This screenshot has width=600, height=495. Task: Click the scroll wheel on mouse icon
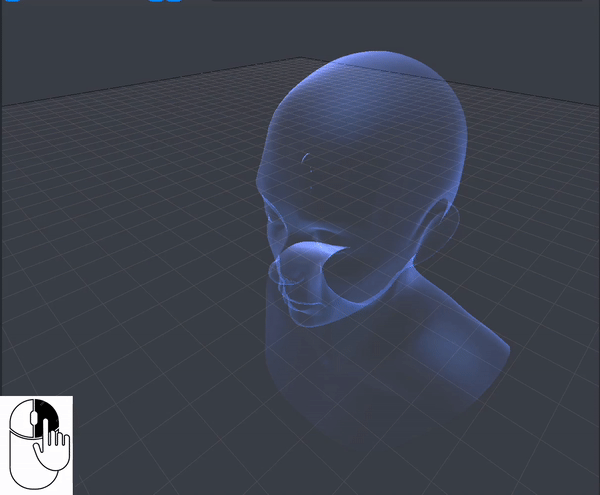(x=33, y=418)
